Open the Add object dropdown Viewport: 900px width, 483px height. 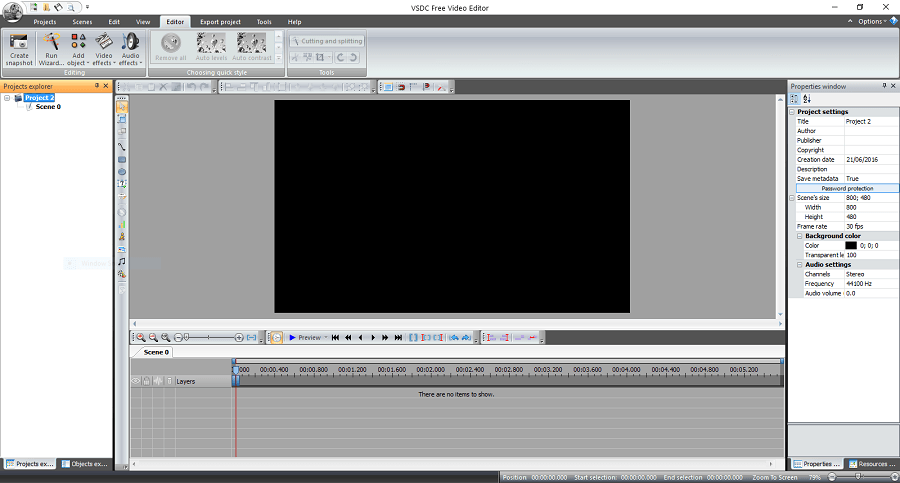[78, 49]
